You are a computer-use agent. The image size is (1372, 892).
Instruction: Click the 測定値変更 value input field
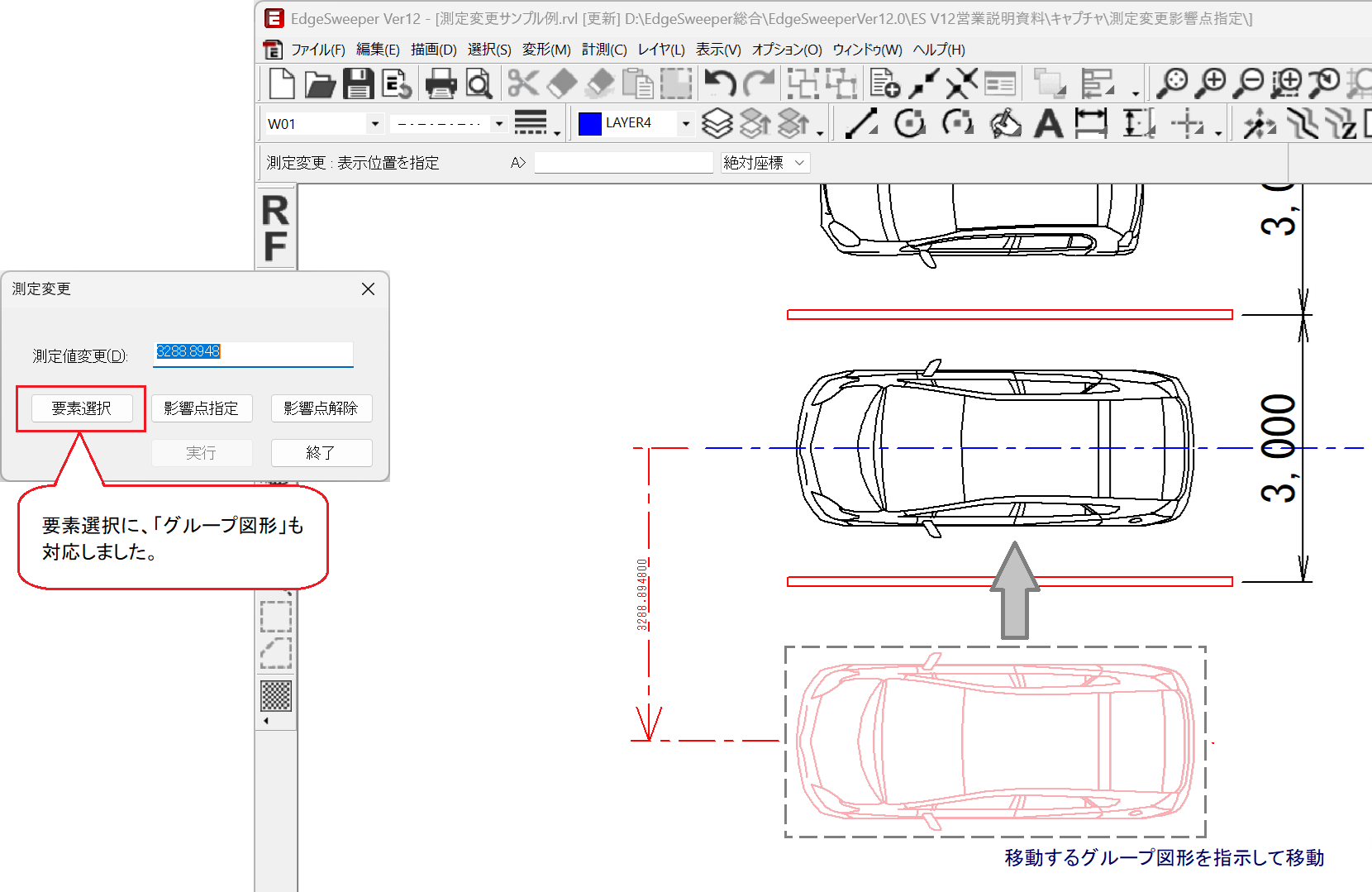(x=253, y=353)
